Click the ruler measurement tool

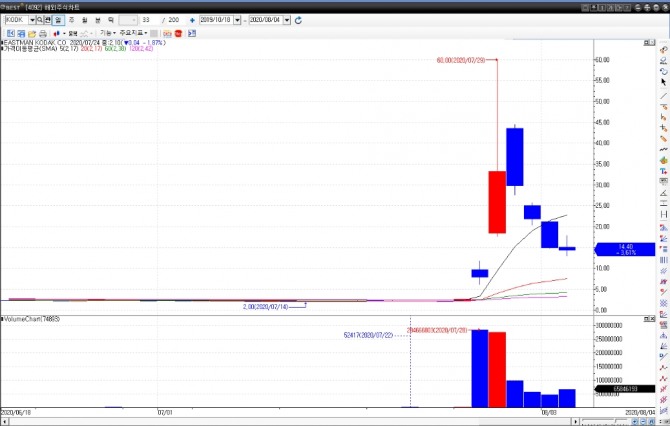tap(663, 139)
